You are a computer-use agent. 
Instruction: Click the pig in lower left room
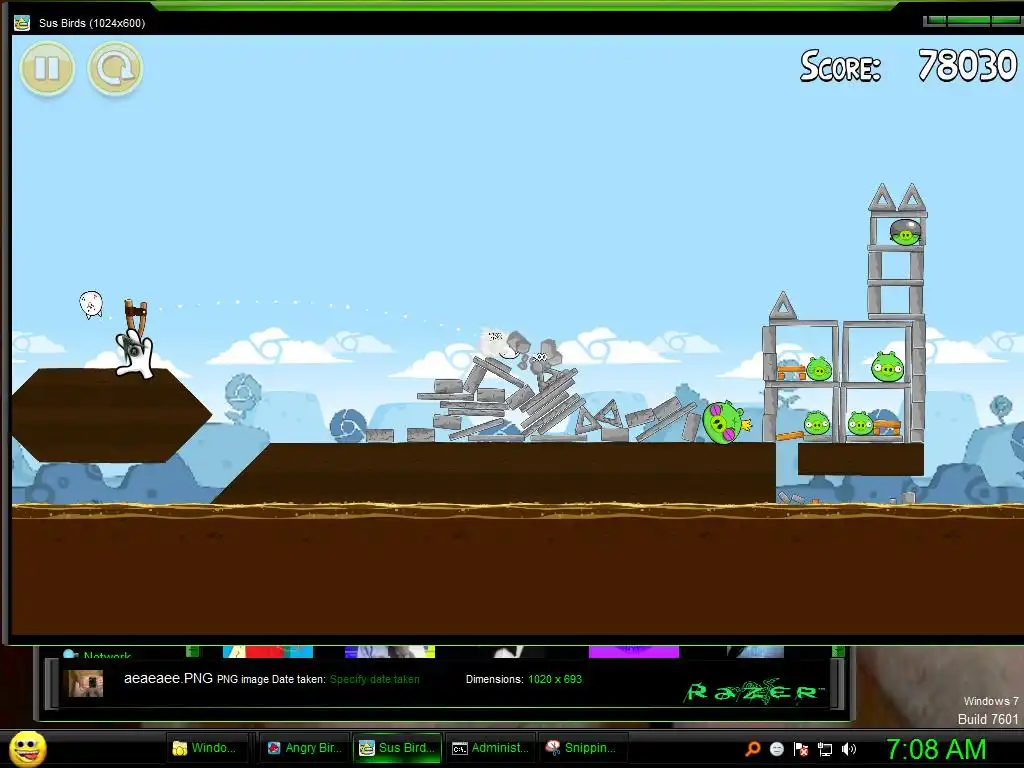816,423
